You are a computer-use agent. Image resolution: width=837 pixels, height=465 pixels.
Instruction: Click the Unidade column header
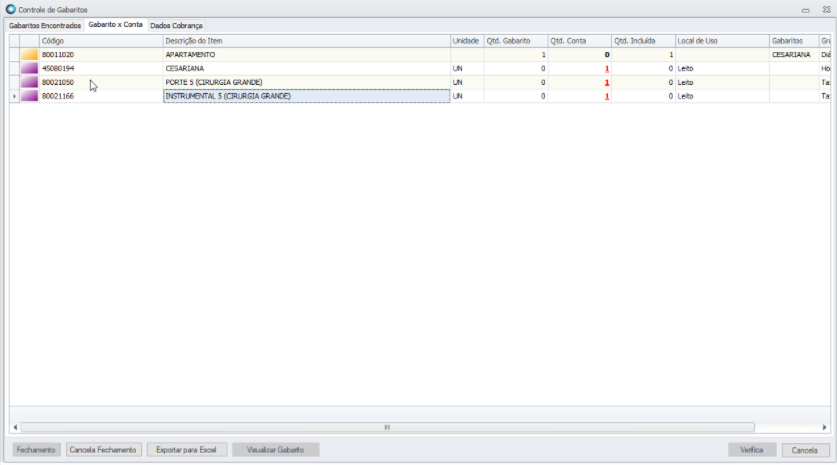pos(467,41)
